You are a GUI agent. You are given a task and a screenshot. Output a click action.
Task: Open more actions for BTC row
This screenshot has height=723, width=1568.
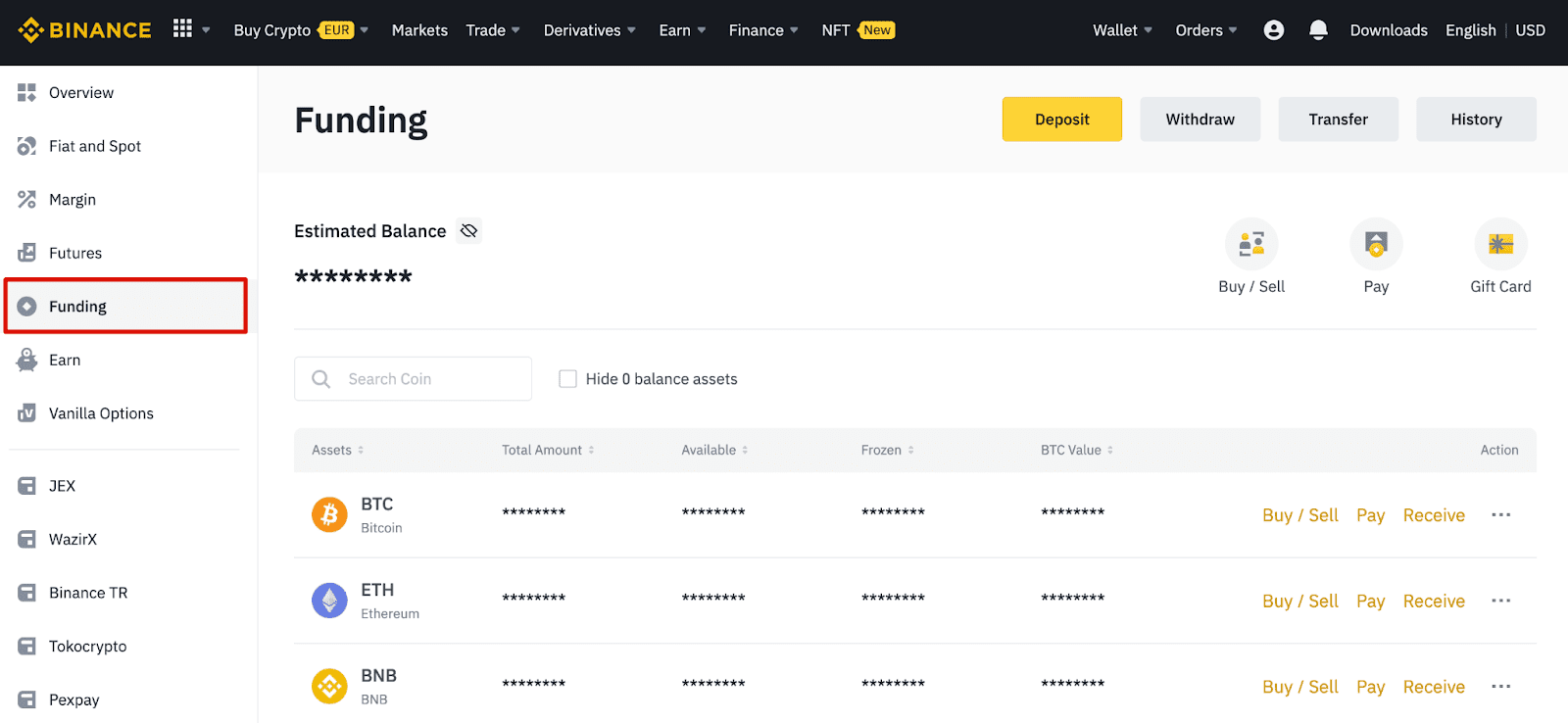click(x=1500, y=515)
